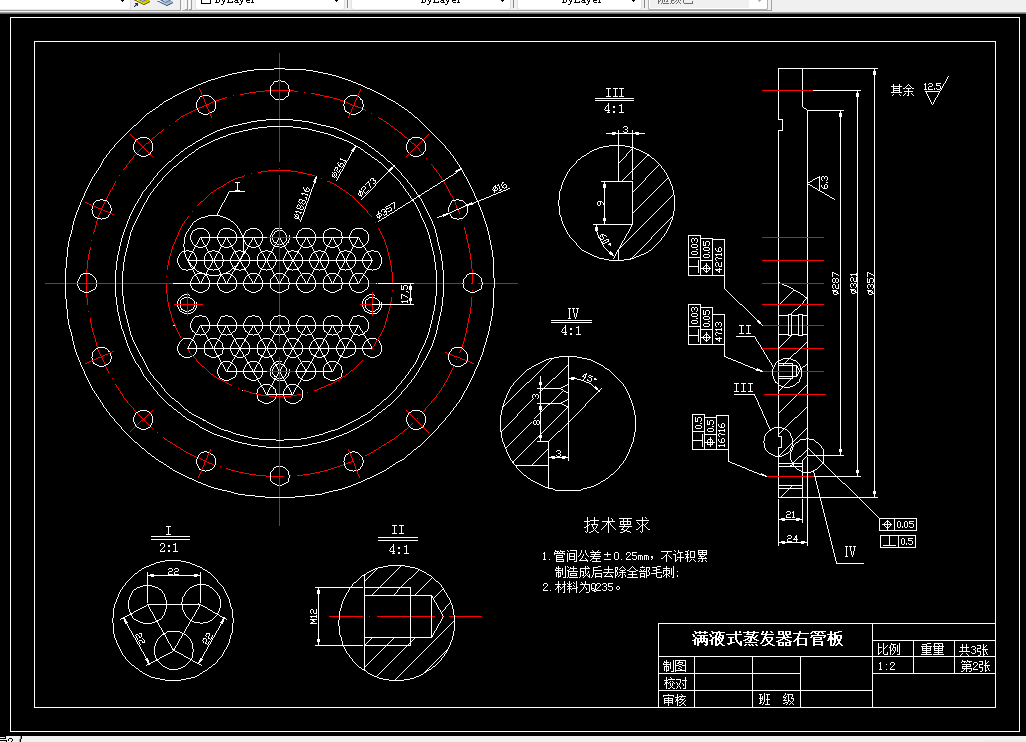Click the detail II 4:1 view label
The image size is (1026, 742).
[x=398, y=540]
